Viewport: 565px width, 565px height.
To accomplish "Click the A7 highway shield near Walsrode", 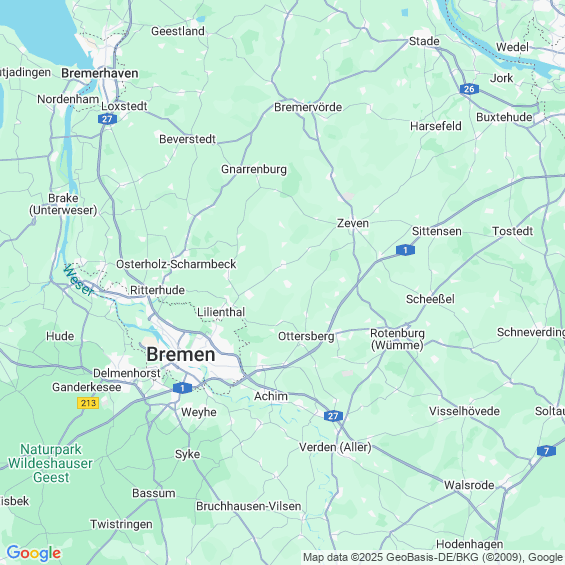I will 546,451.
